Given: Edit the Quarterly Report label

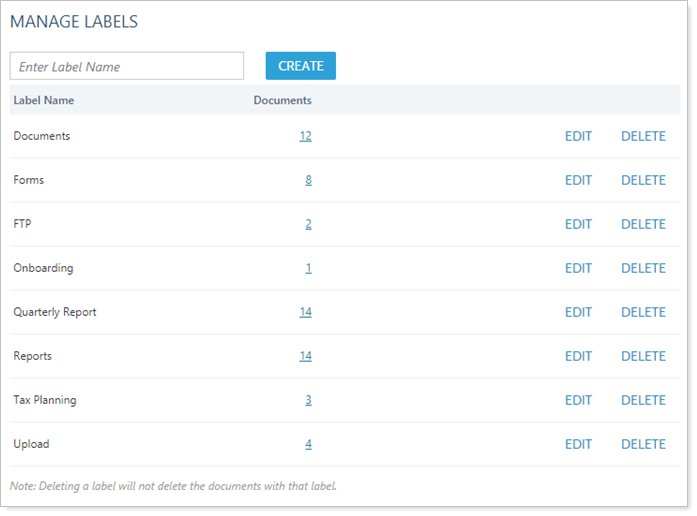Looking at the screenshot, I should pos(578,312).
